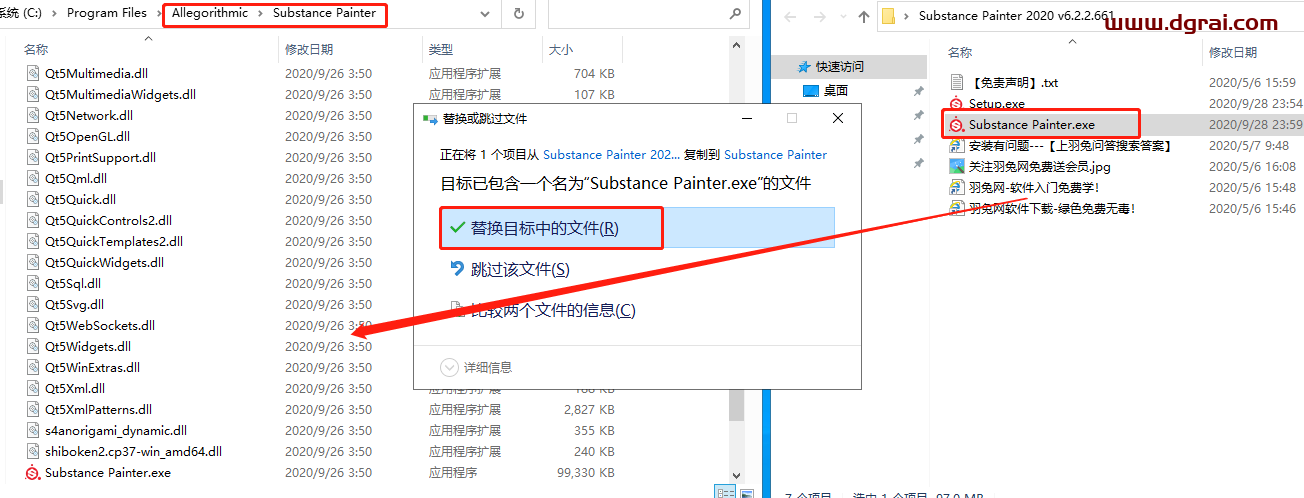Select 关注羽兔网免费送会员.jpg file

1039,167
